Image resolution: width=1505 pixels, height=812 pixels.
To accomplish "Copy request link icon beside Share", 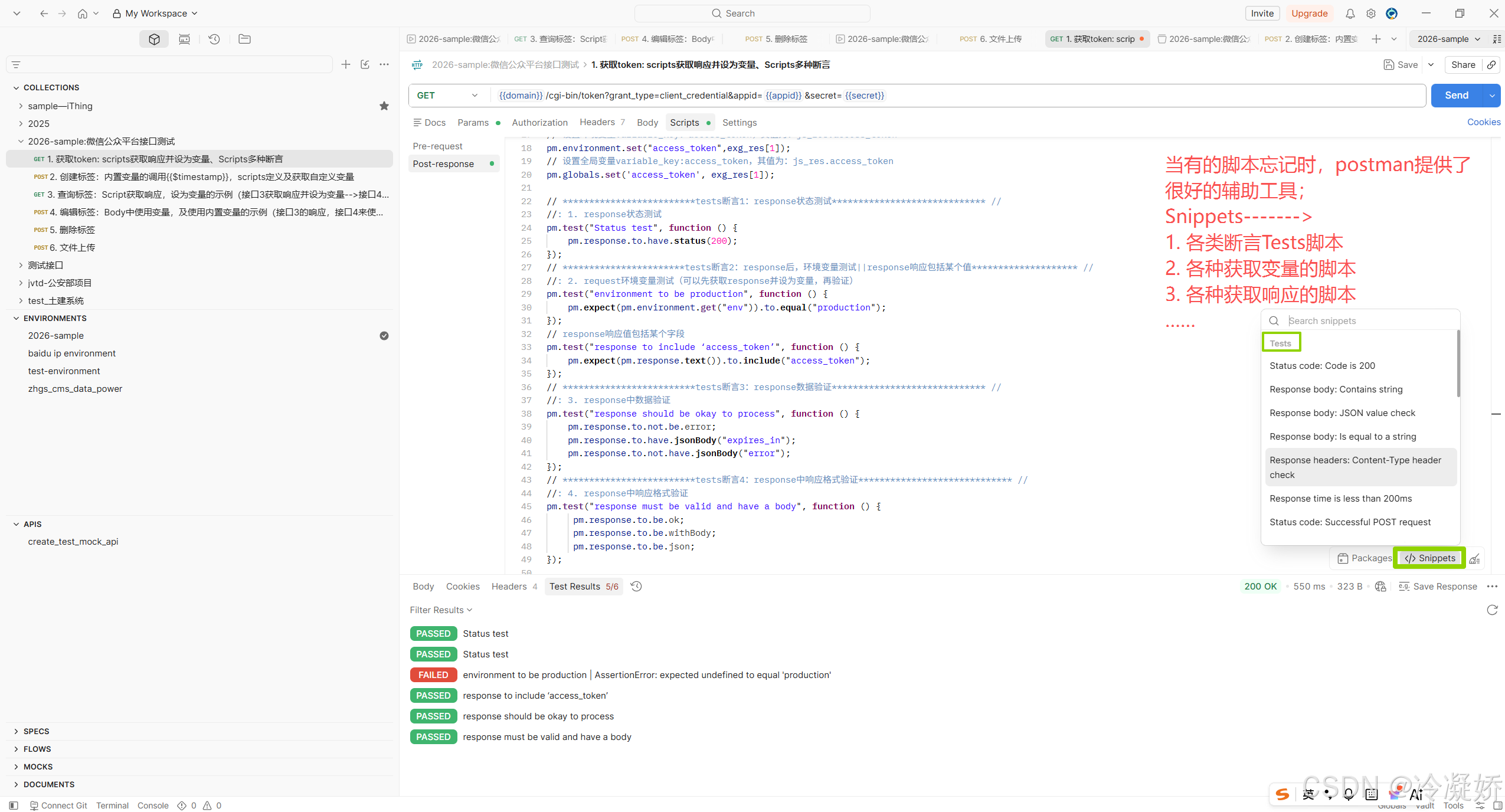I will coord(1491,65).
